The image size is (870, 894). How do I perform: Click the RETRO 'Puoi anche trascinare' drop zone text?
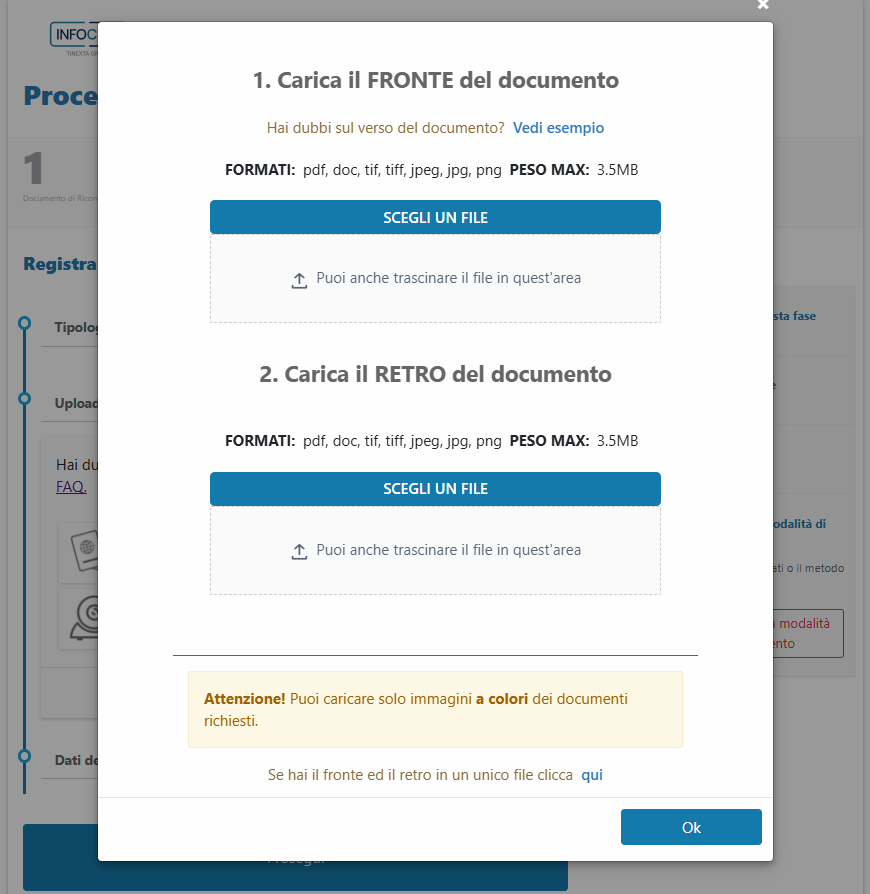pyautogui.click(x=448, y=550)
